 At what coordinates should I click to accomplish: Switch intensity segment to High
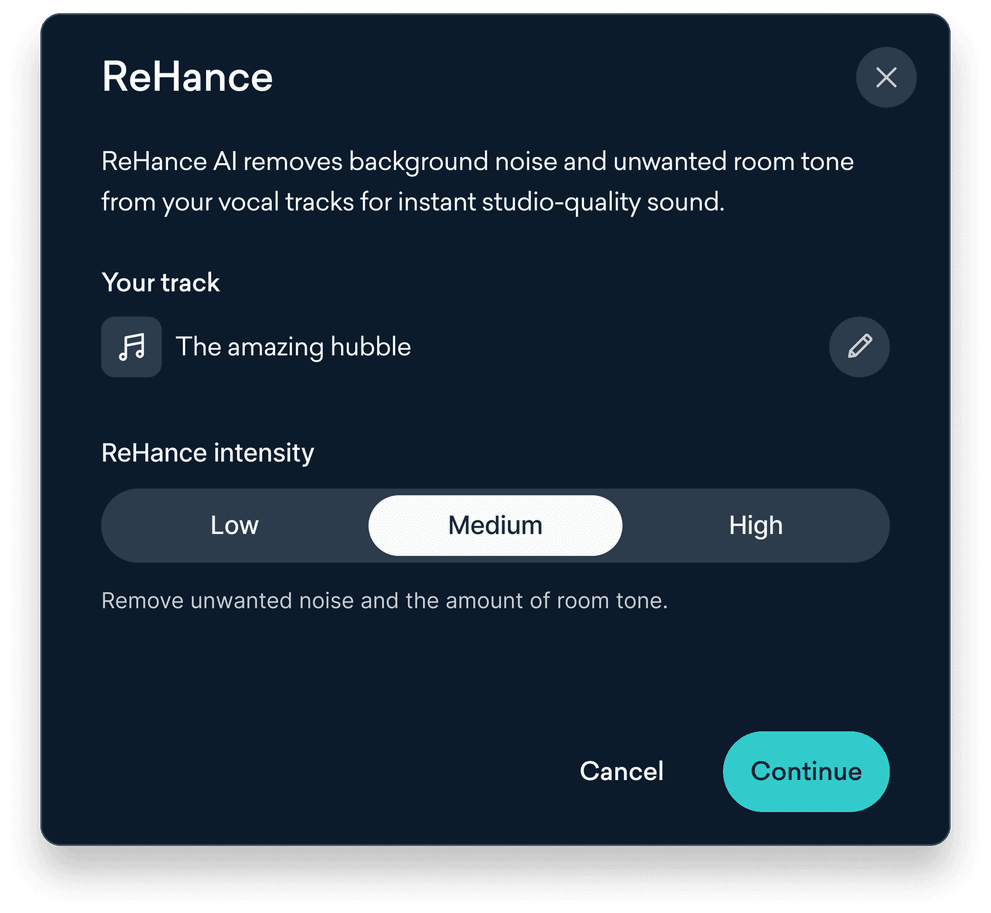pos(756,525)
